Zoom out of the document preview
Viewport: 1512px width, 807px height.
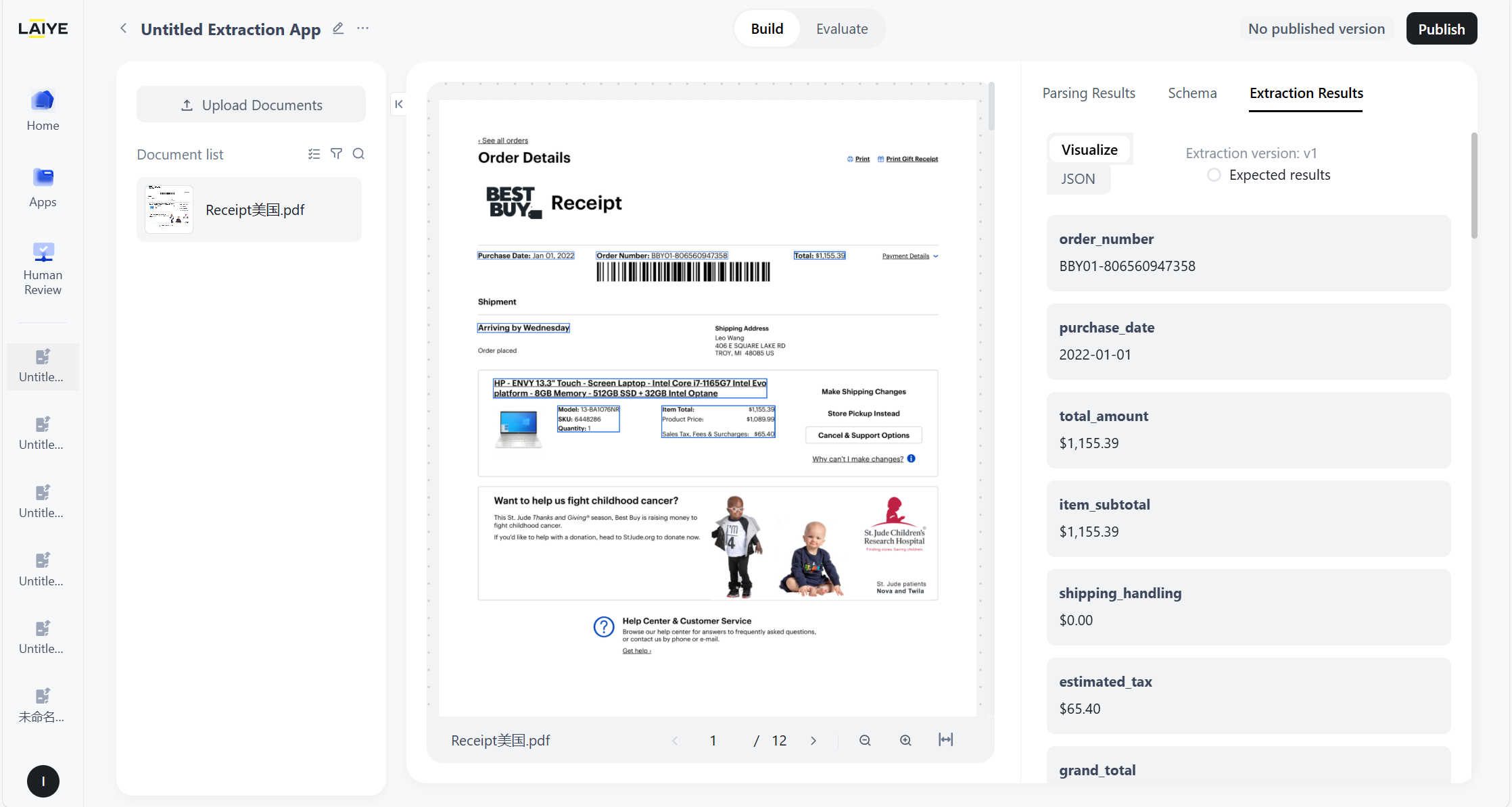click(x=865, y=740)
